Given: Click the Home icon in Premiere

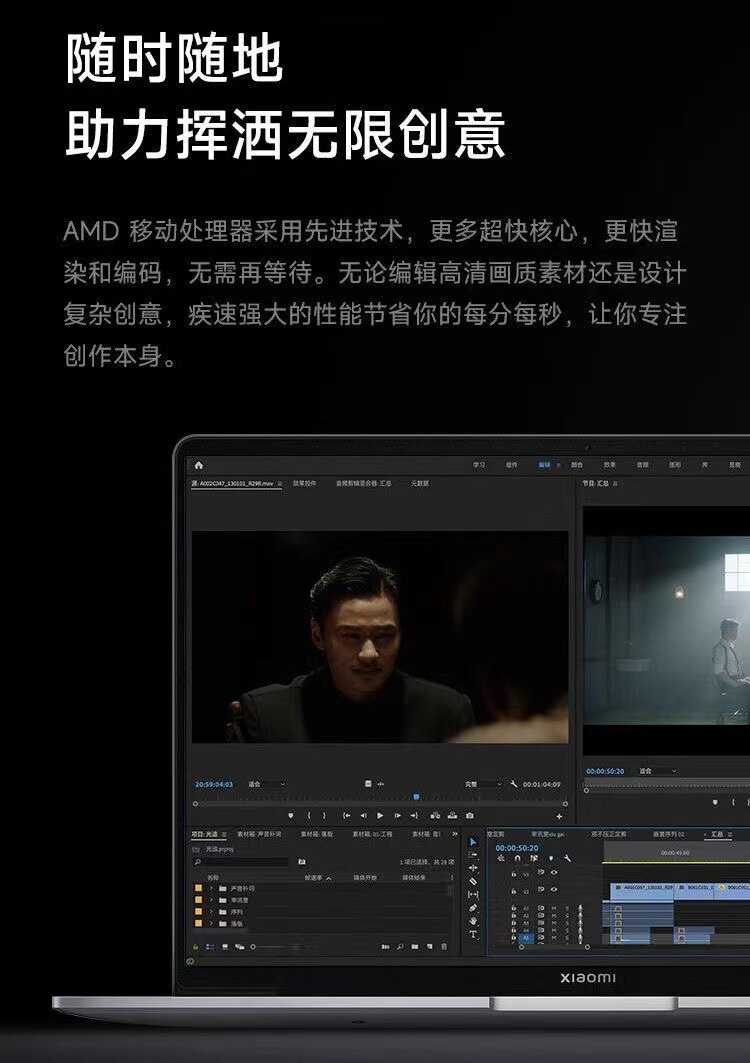Looking at the screenshot, I should [x=199, y=465].
